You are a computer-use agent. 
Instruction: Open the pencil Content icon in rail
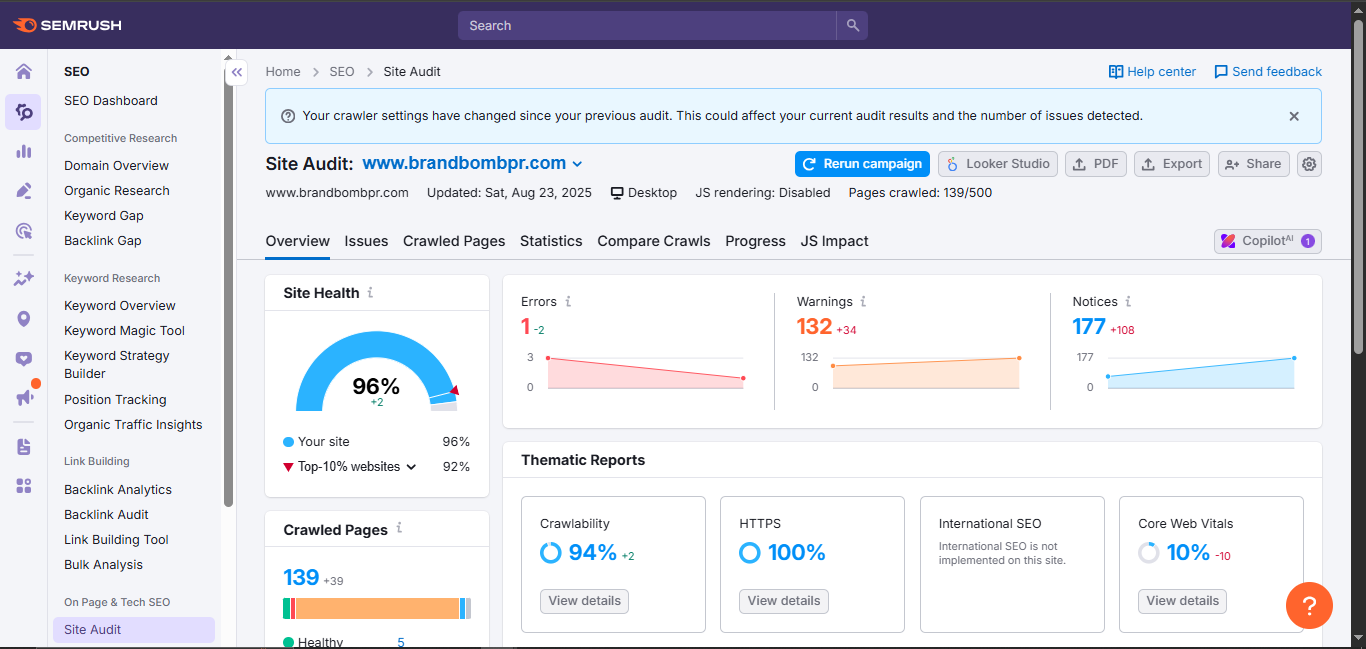pos(23,191)
